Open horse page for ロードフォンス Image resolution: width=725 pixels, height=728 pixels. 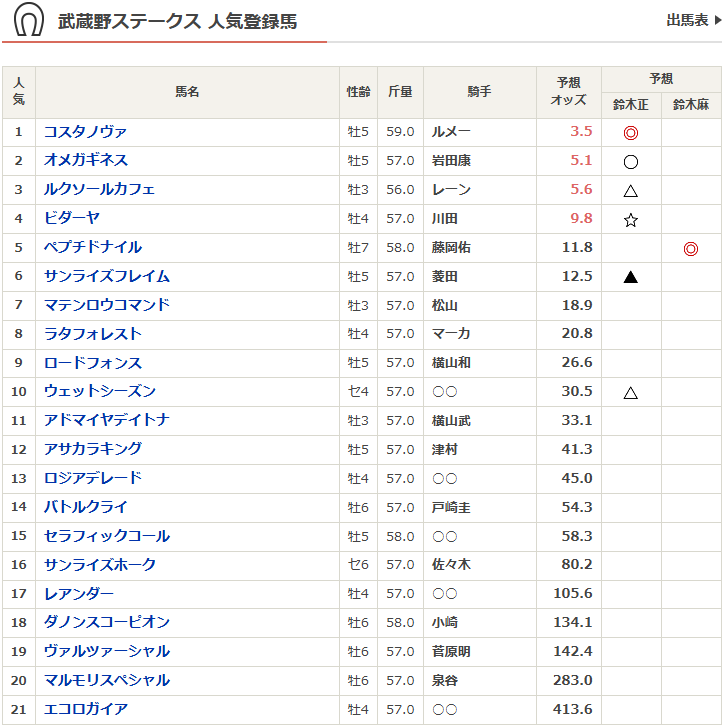click(x=93, y=363)
